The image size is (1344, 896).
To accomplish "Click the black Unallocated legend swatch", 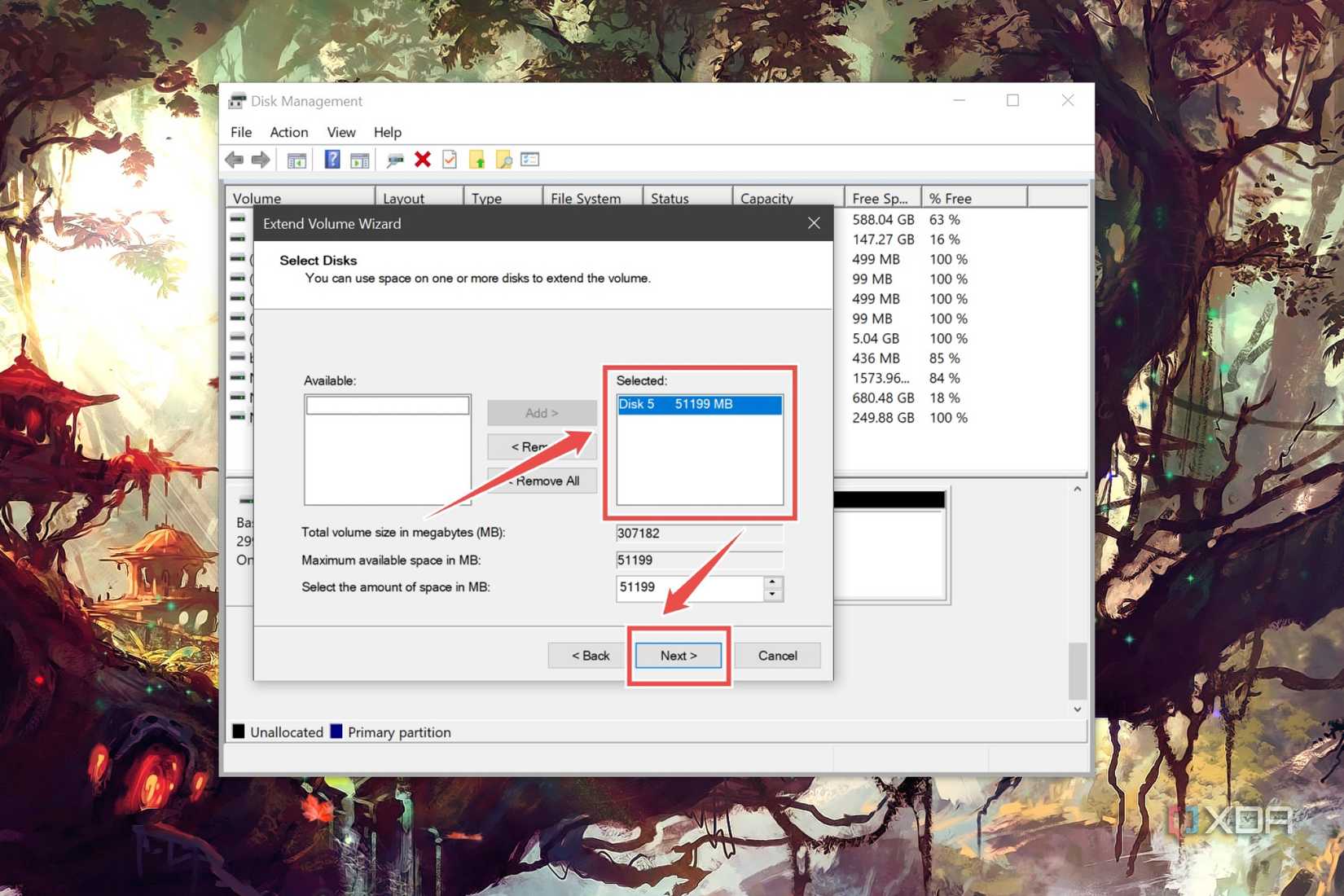I will (239, 731).
